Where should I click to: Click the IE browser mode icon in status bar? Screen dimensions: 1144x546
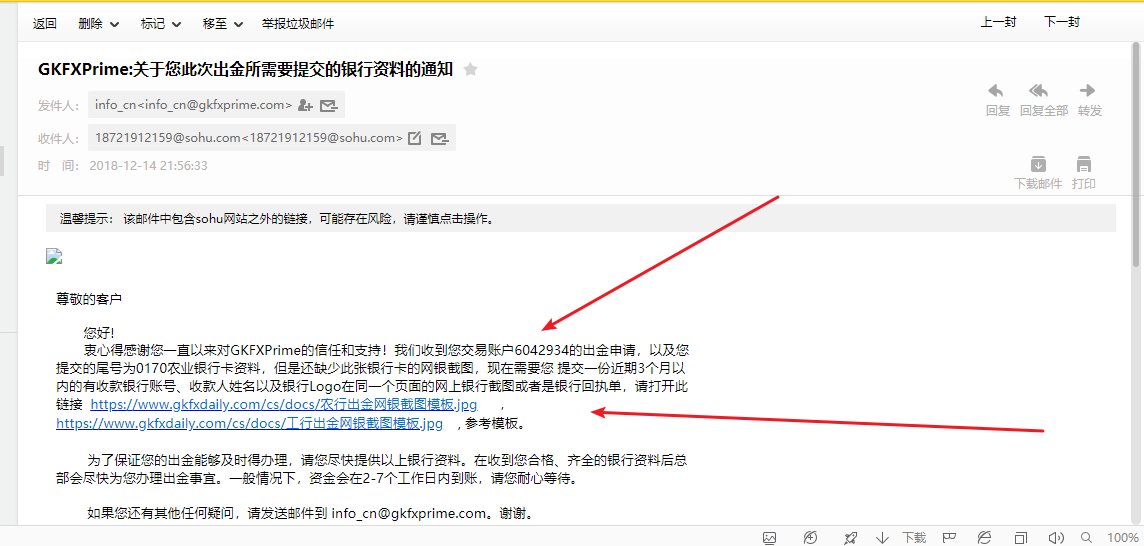(984, 538)
